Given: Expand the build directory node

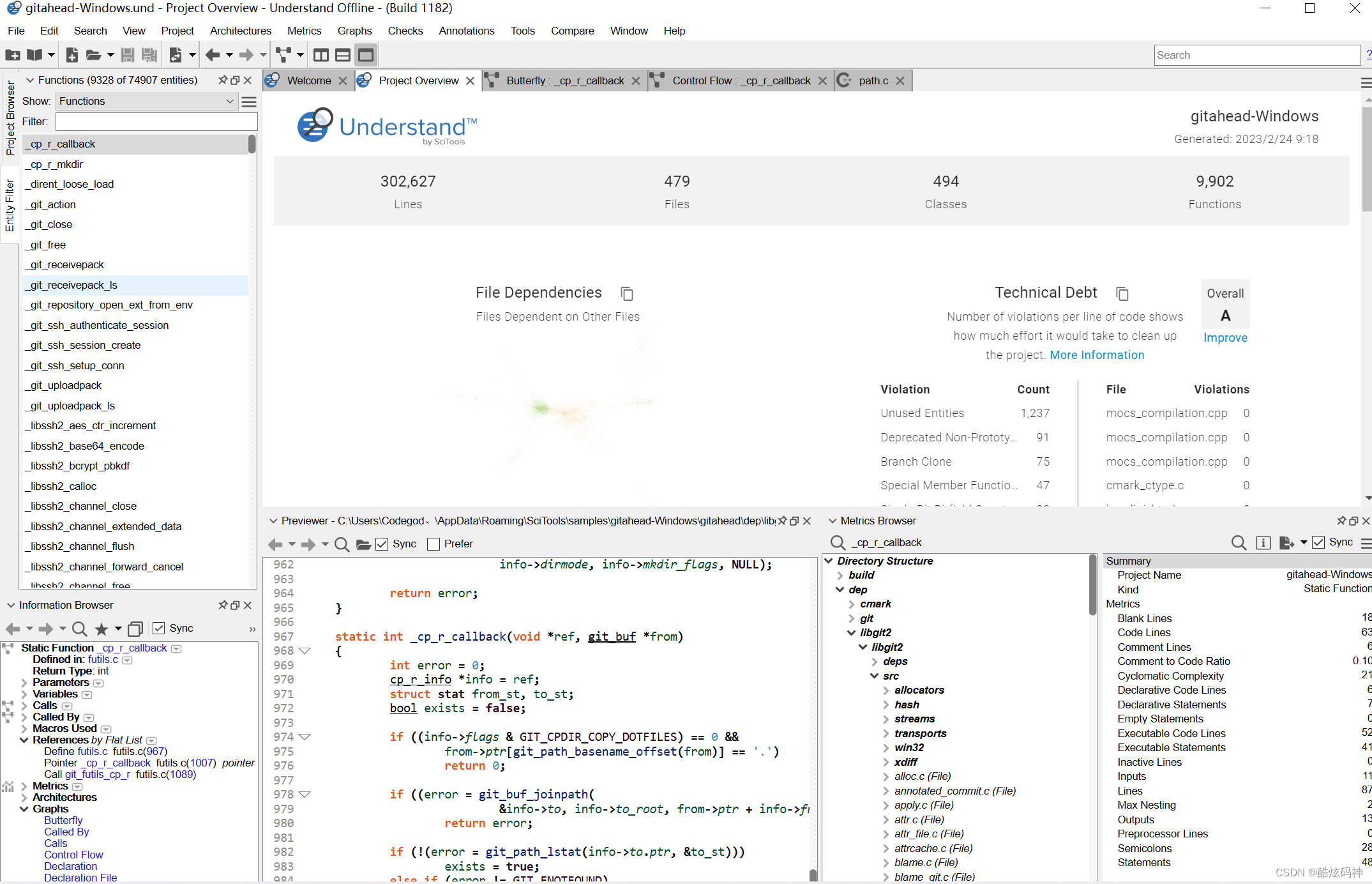Looking at the screenshot, I should (x=840, y=575).
